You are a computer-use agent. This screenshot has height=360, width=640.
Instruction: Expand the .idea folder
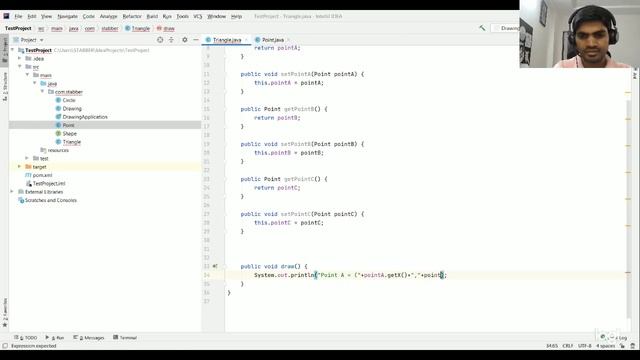[x=20, y=58]
